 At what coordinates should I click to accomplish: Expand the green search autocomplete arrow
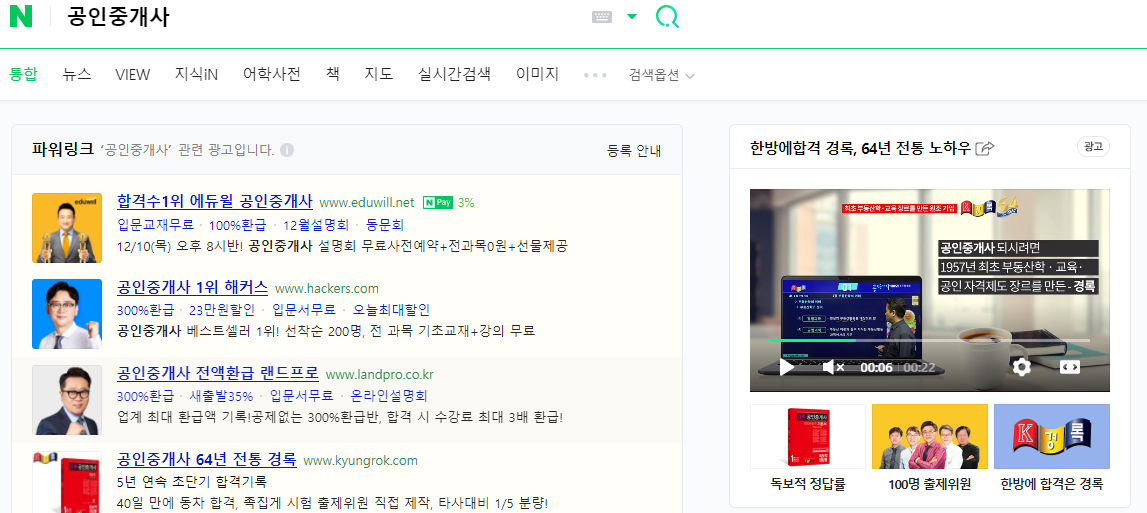[x=632, y=17]
